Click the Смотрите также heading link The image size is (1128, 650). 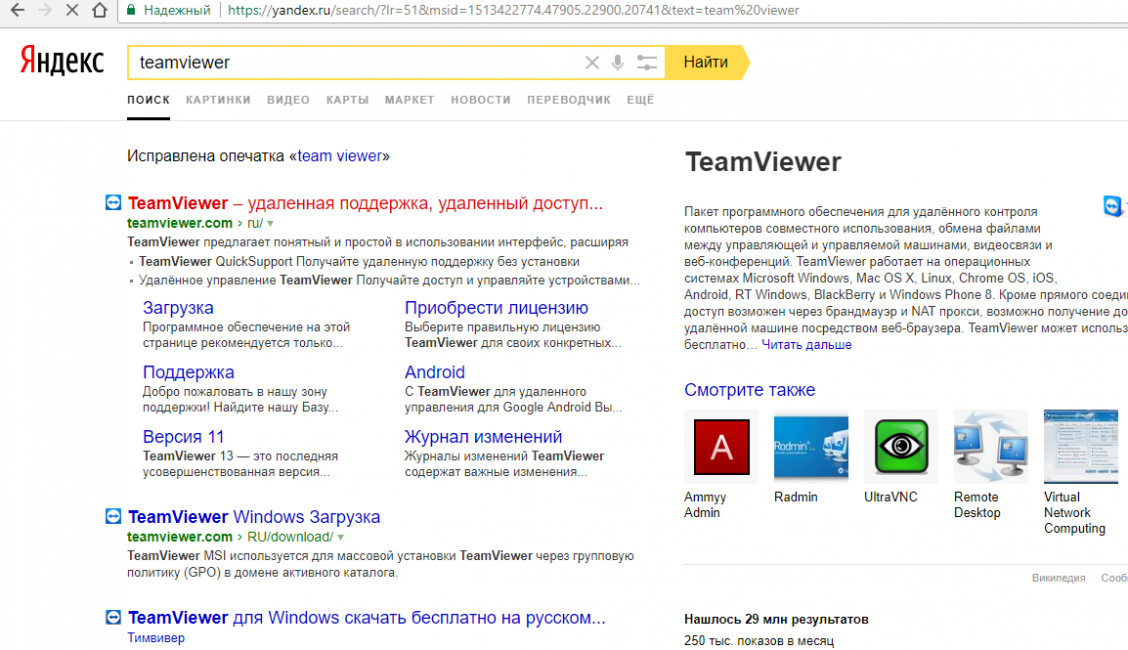[750, 390]
